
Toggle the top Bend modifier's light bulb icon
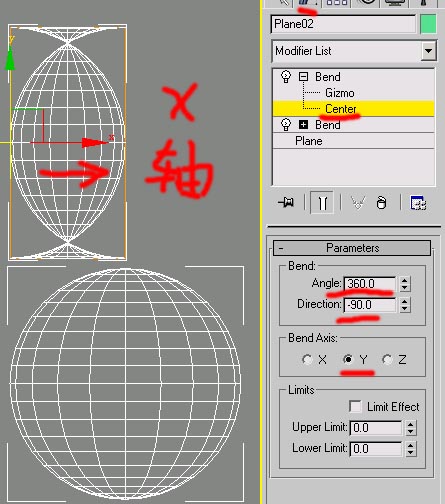(x=286, y=77)
